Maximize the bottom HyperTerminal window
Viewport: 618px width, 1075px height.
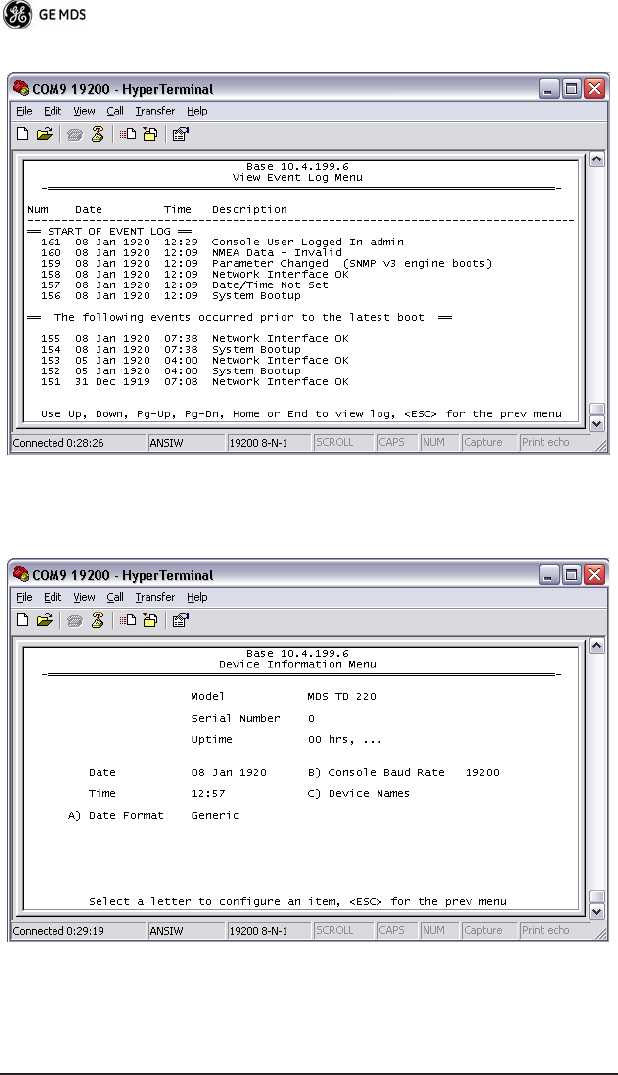571,575
